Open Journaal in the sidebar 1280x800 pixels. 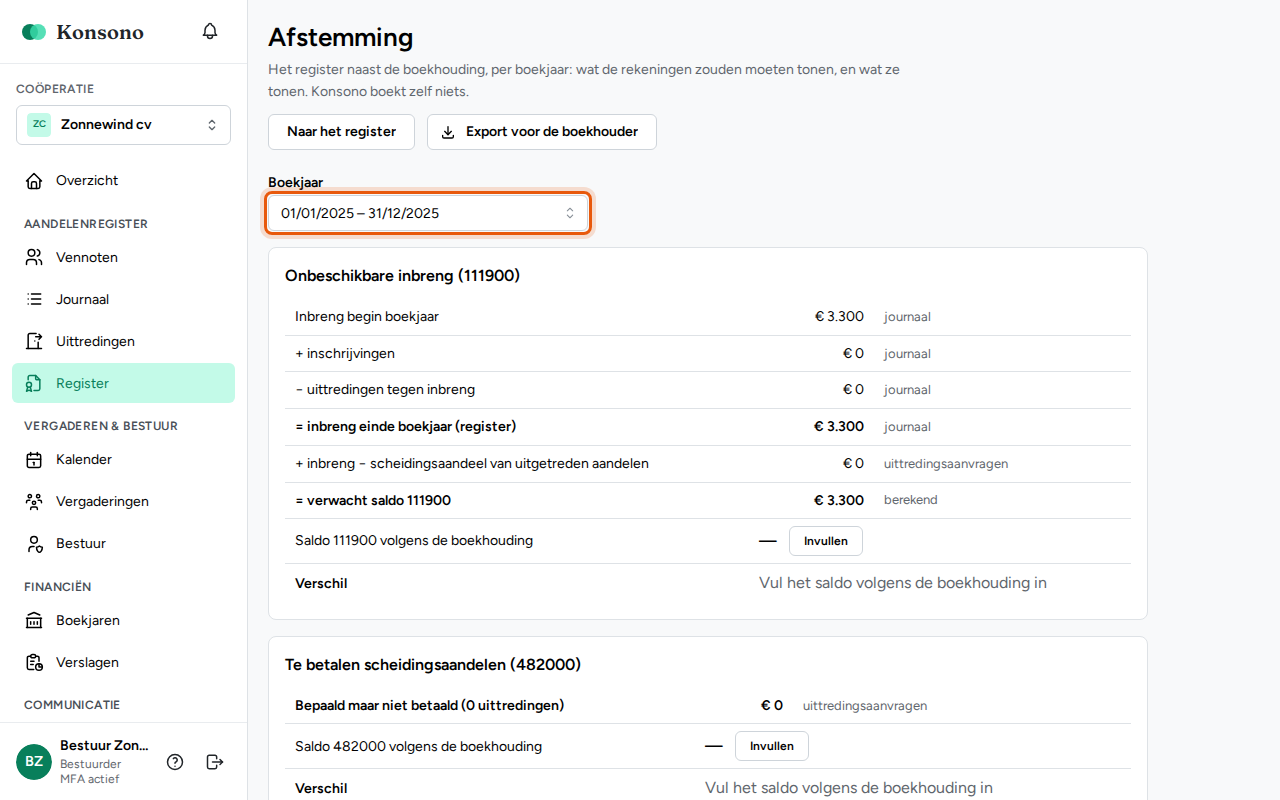(x=123, y=299)
